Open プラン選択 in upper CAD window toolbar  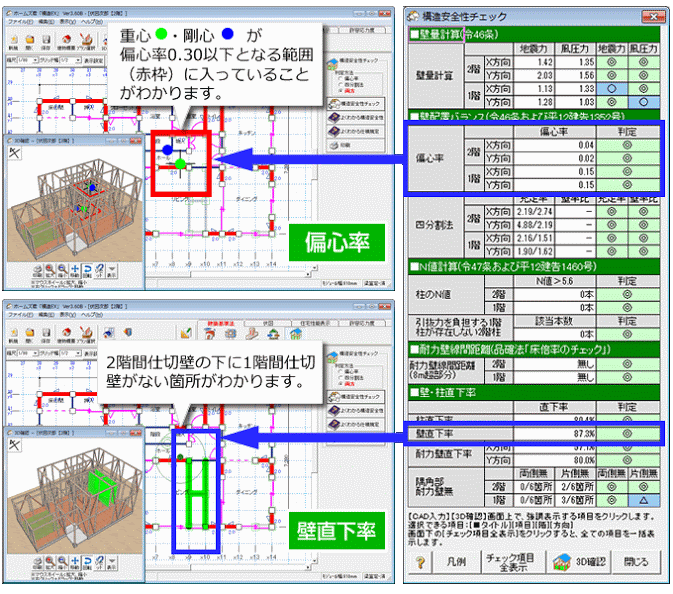[x=86, y=42]
